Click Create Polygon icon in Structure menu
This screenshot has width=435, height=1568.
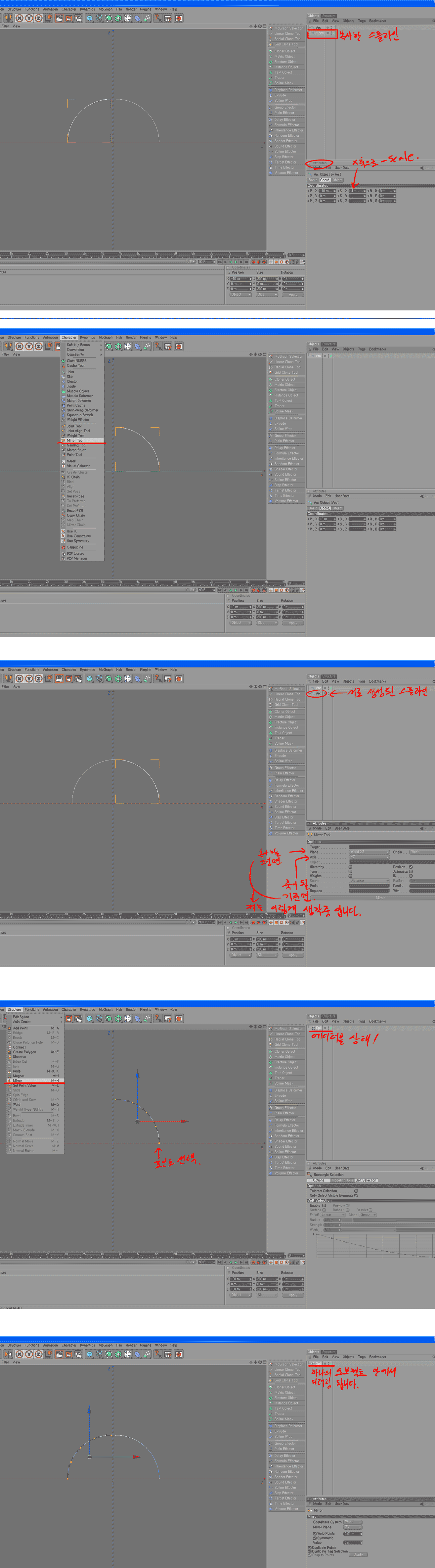coord(9,1052)
